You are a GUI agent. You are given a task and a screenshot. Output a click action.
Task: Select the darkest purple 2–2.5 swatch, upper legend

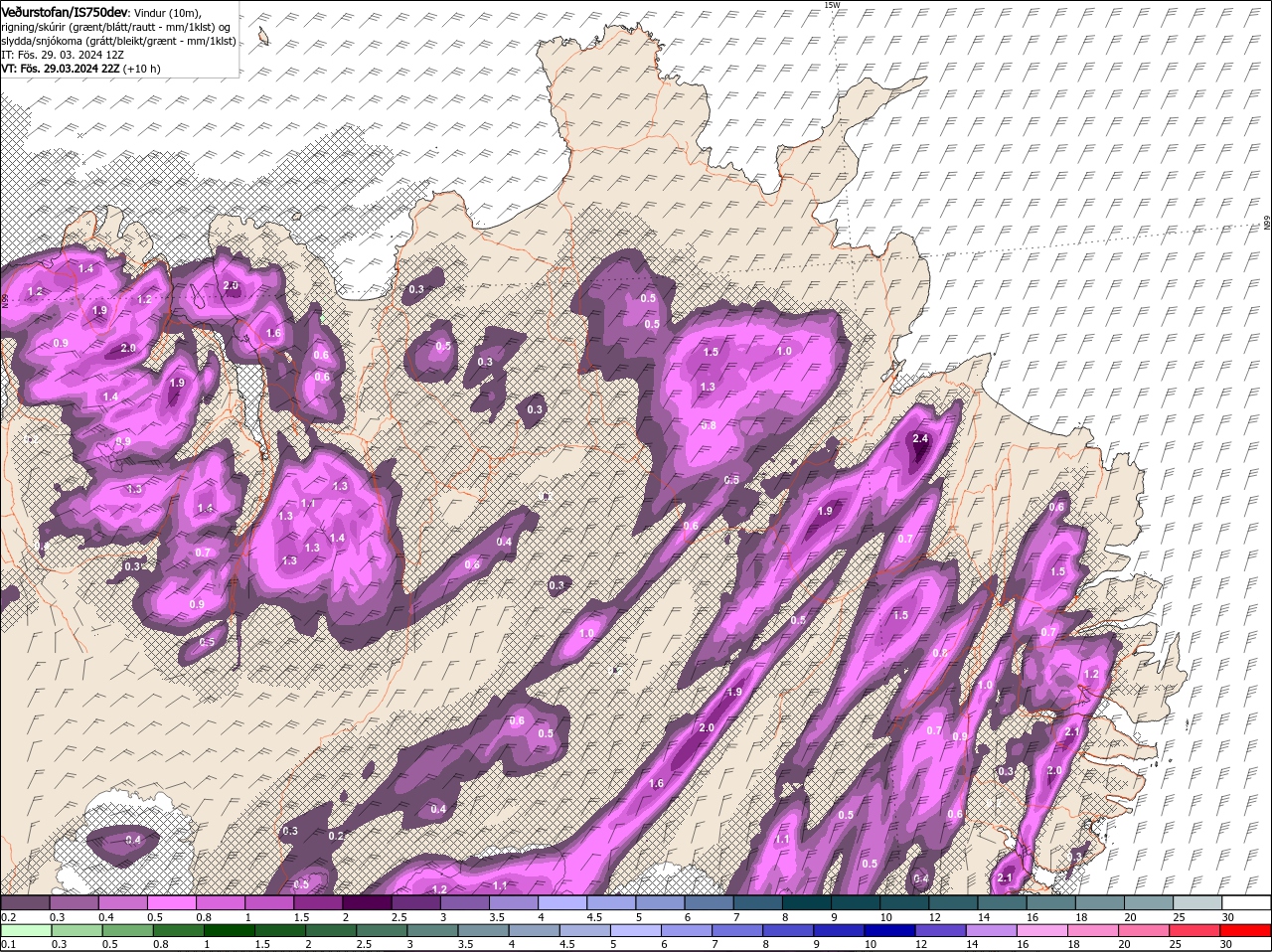(369, 902)
